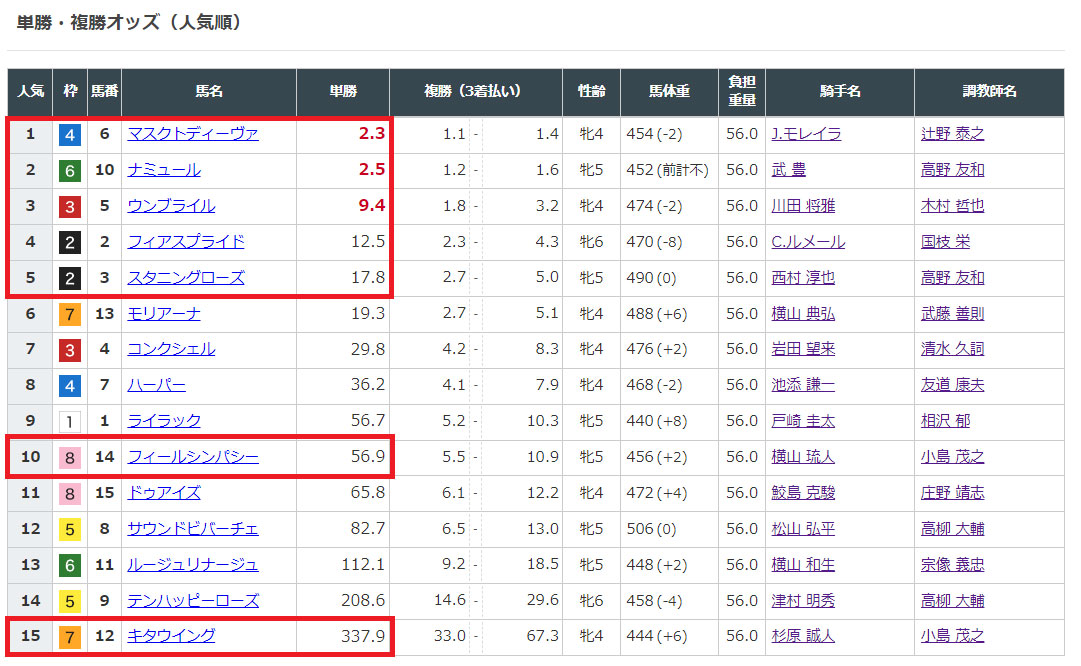The height and width of the screenshot is (666, 1081).
Task: Click the 単勝 column header
Action: pyautogui.click(x=343, y=91)
